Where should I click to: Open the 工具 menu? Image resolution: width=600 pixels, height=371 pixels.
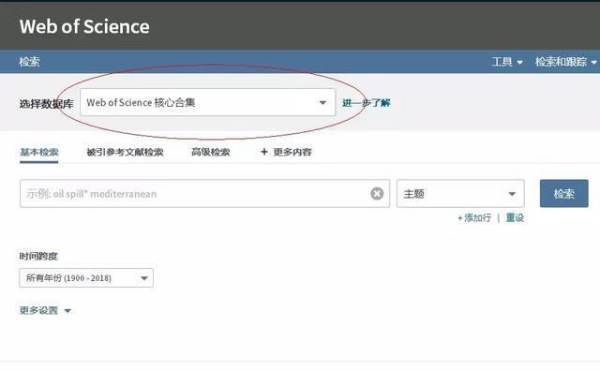[x=507, y=62]
